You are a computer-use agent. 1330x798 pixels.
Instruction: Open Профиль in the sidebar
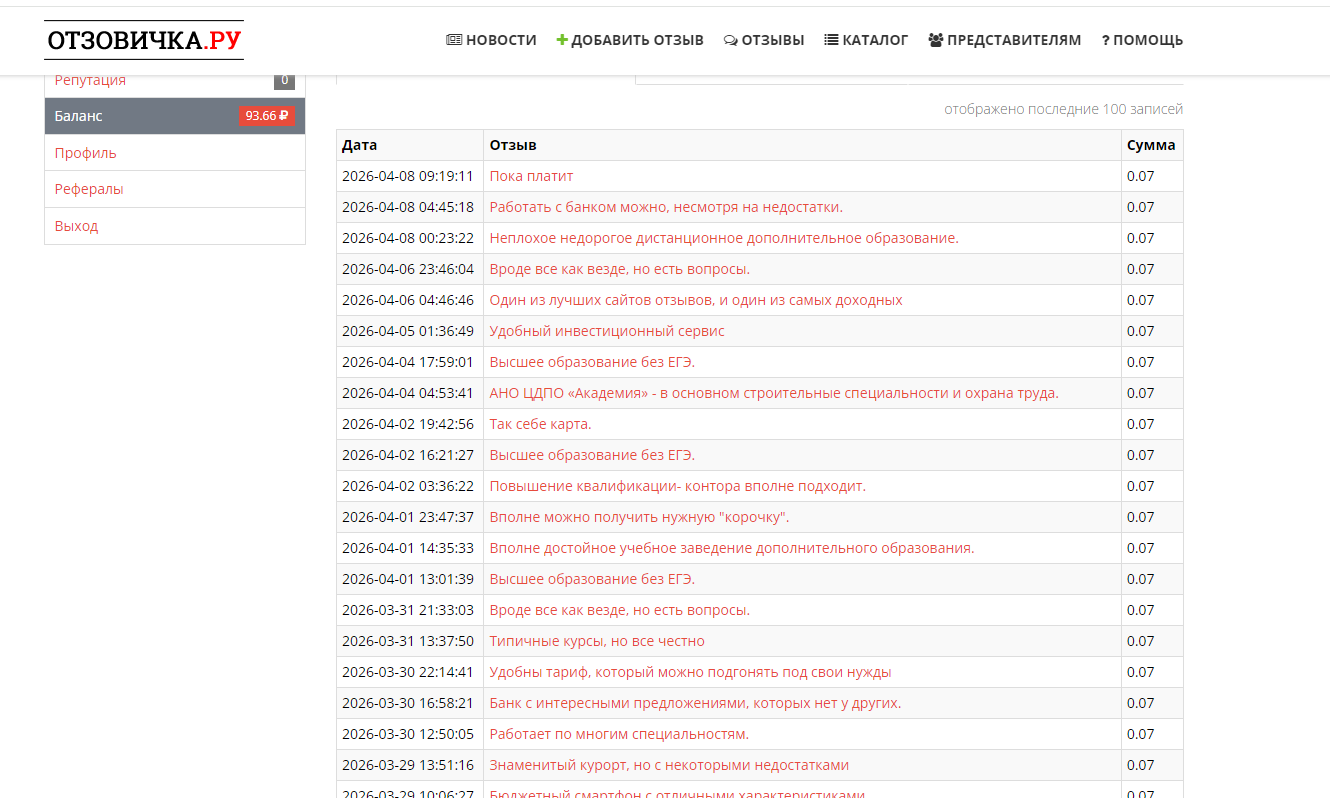(175, 153)
